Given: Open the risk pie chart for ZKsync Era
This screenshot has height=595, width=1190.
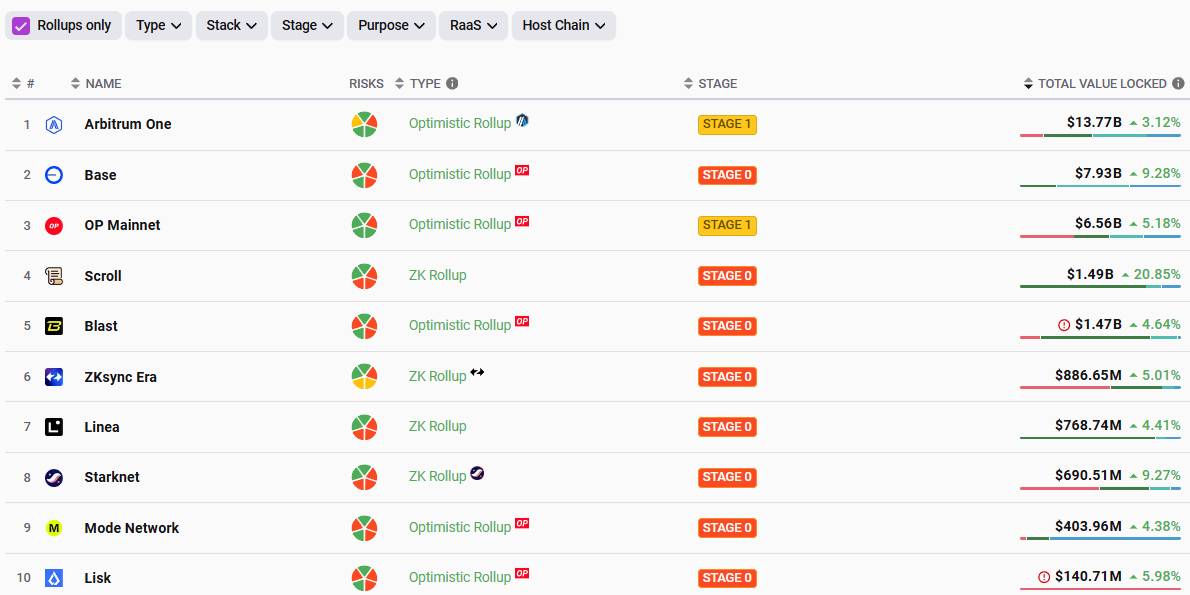Looking at the screenshot, I should pos(364,376).
